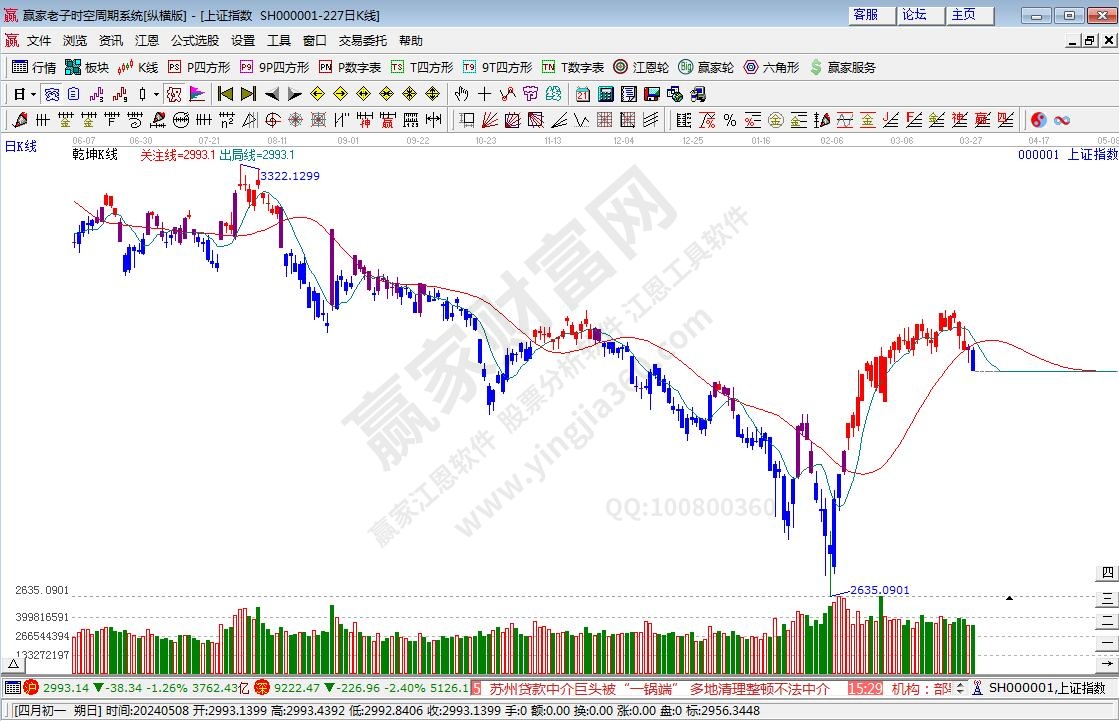Expand the 日 period dropdown

(24, 94)
